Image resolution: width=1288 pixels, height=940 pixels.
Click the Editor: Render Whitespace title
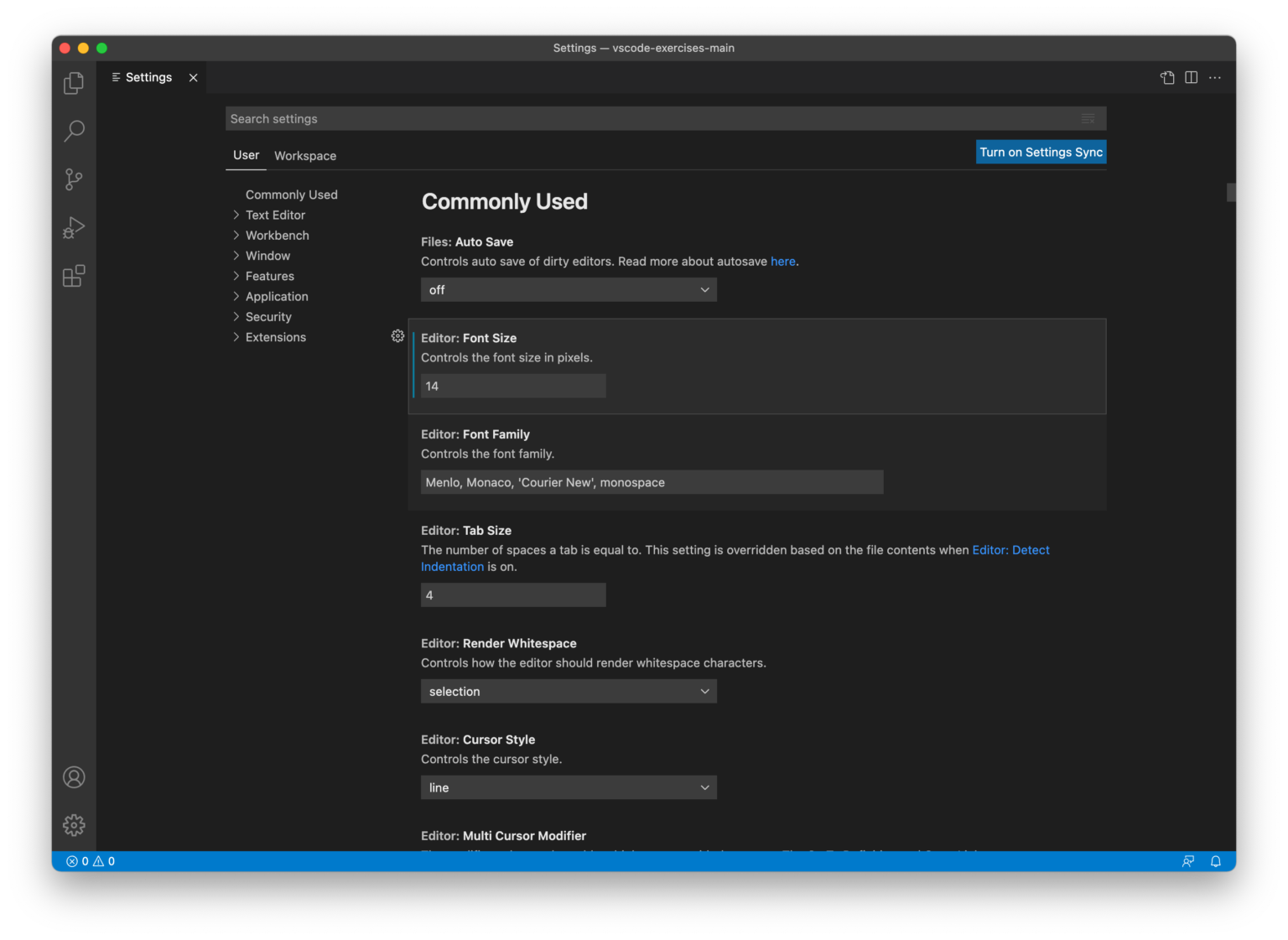point(499,644)
